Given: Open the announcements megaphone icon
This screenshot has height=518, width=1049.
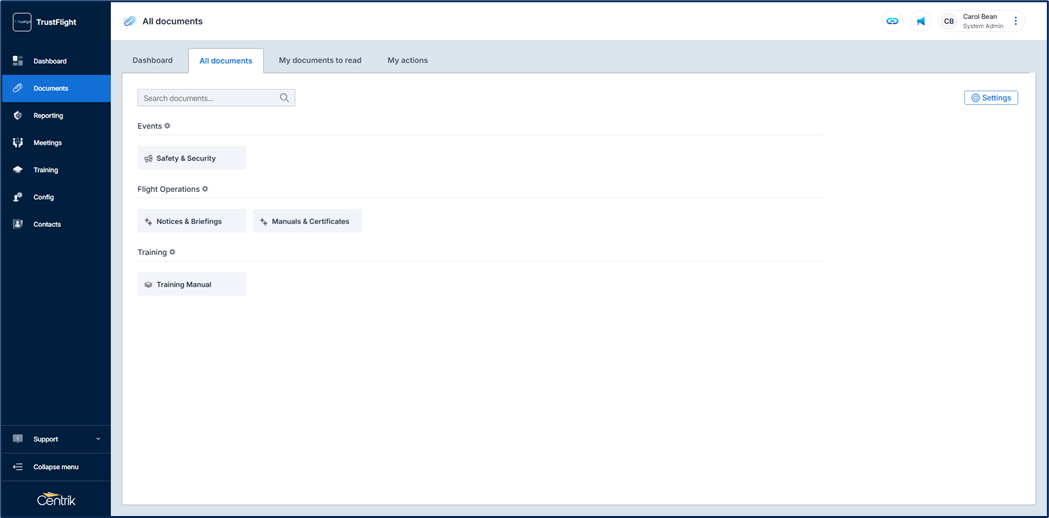Looking at the screenshot, I should coord(921,21).
